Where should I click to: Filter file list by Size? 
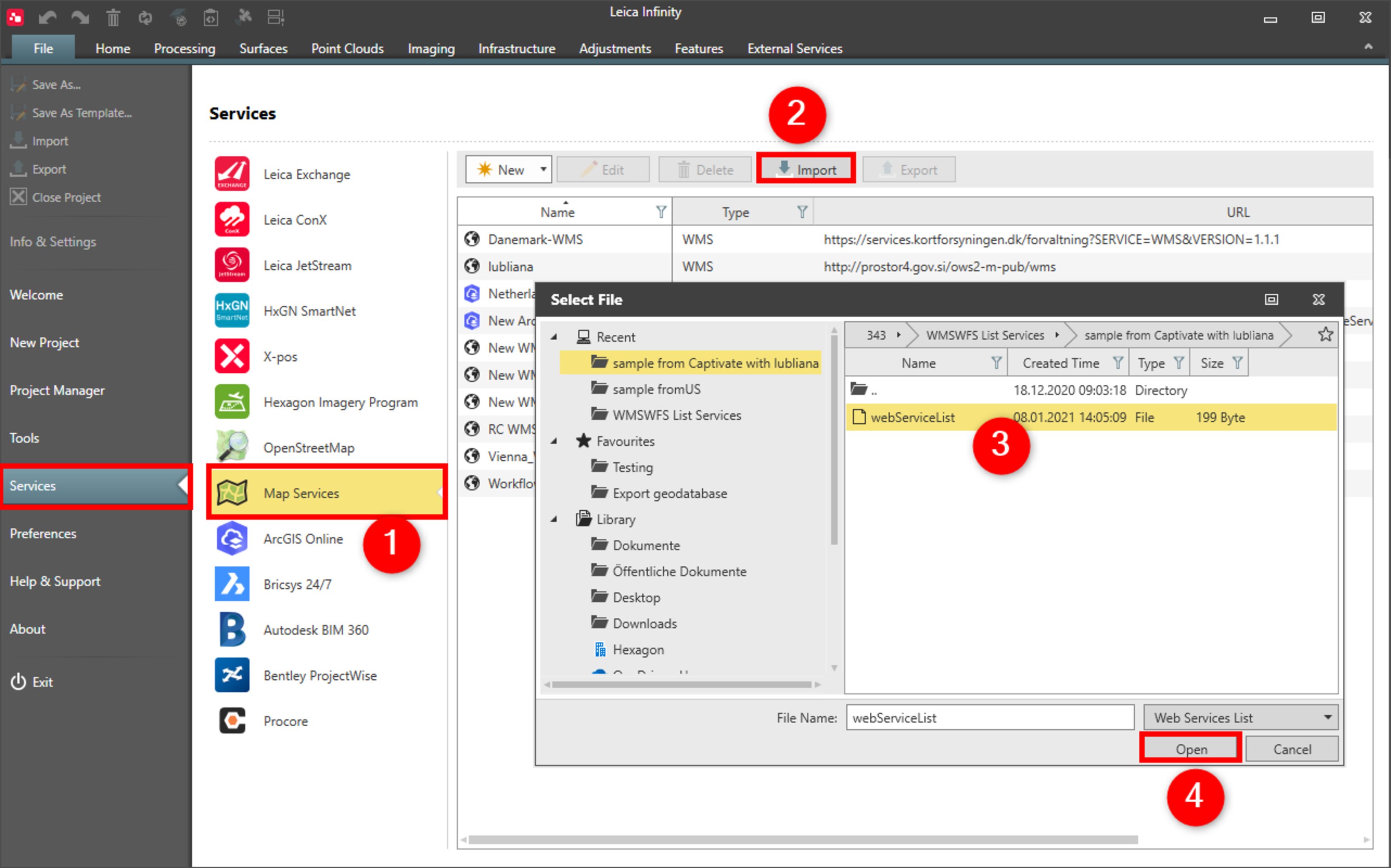1238,363
